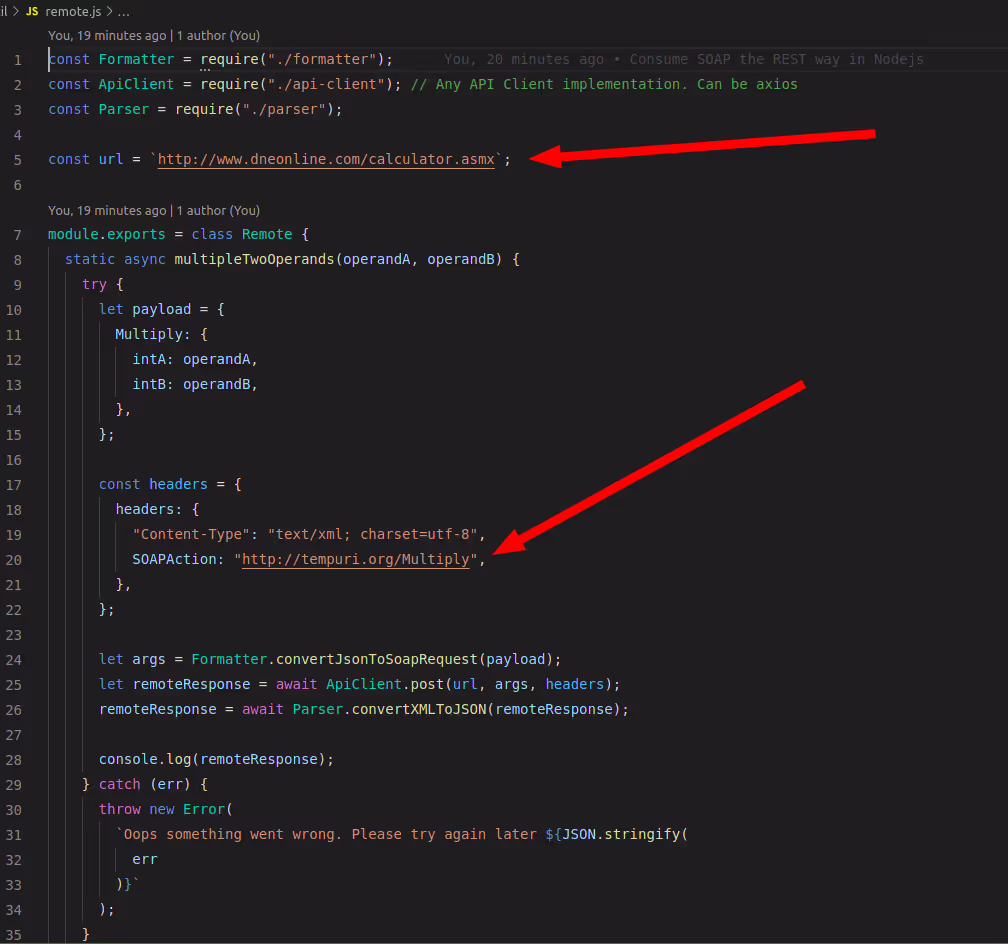Open the dneonline calculator.asmx URL link
This screenshot has height=944, width=1008.
pos(326,159)
